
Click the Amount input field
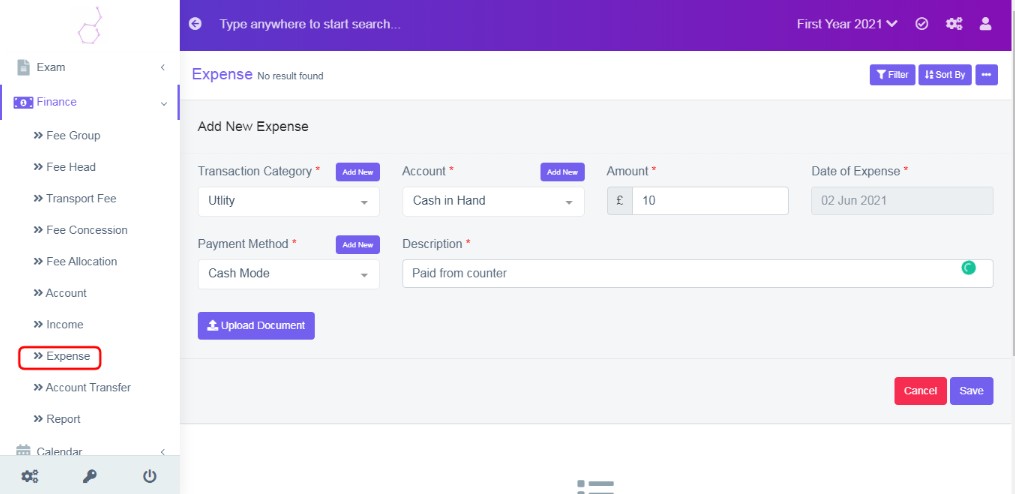point(710,201)
